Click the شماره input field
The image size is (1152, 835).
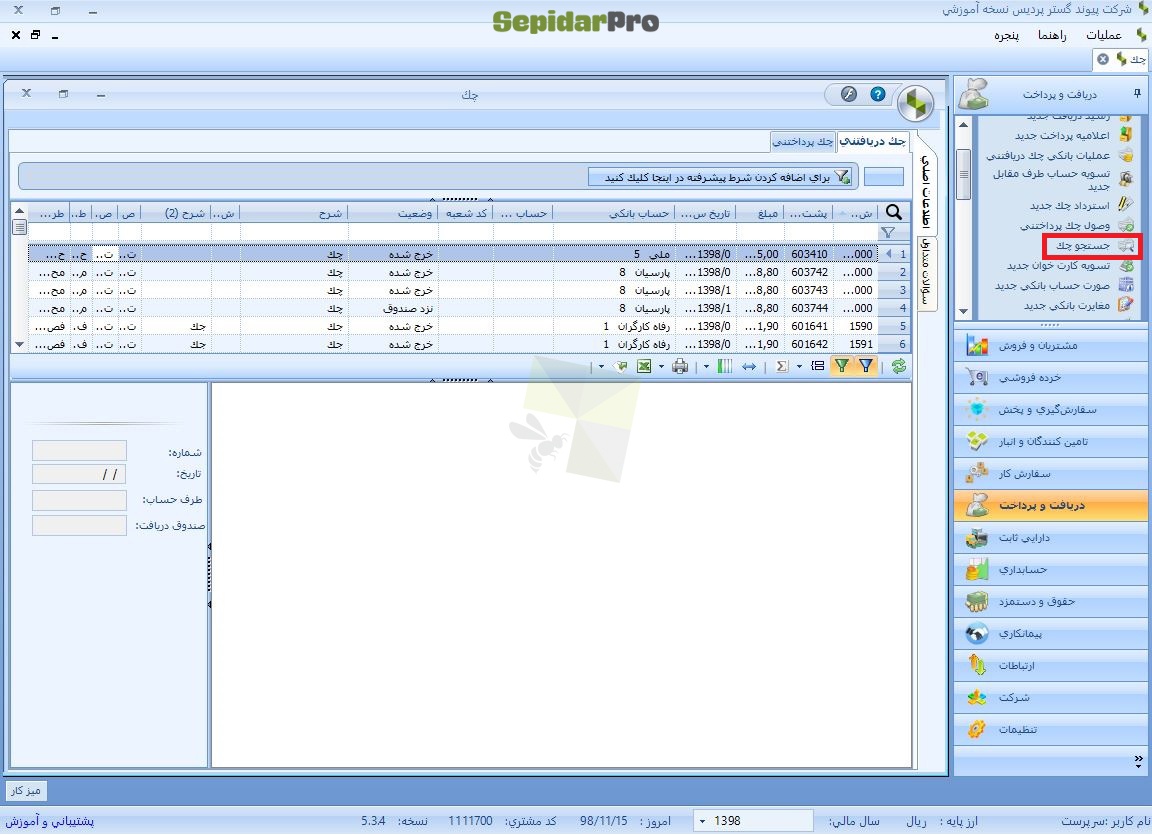(79, 450)
